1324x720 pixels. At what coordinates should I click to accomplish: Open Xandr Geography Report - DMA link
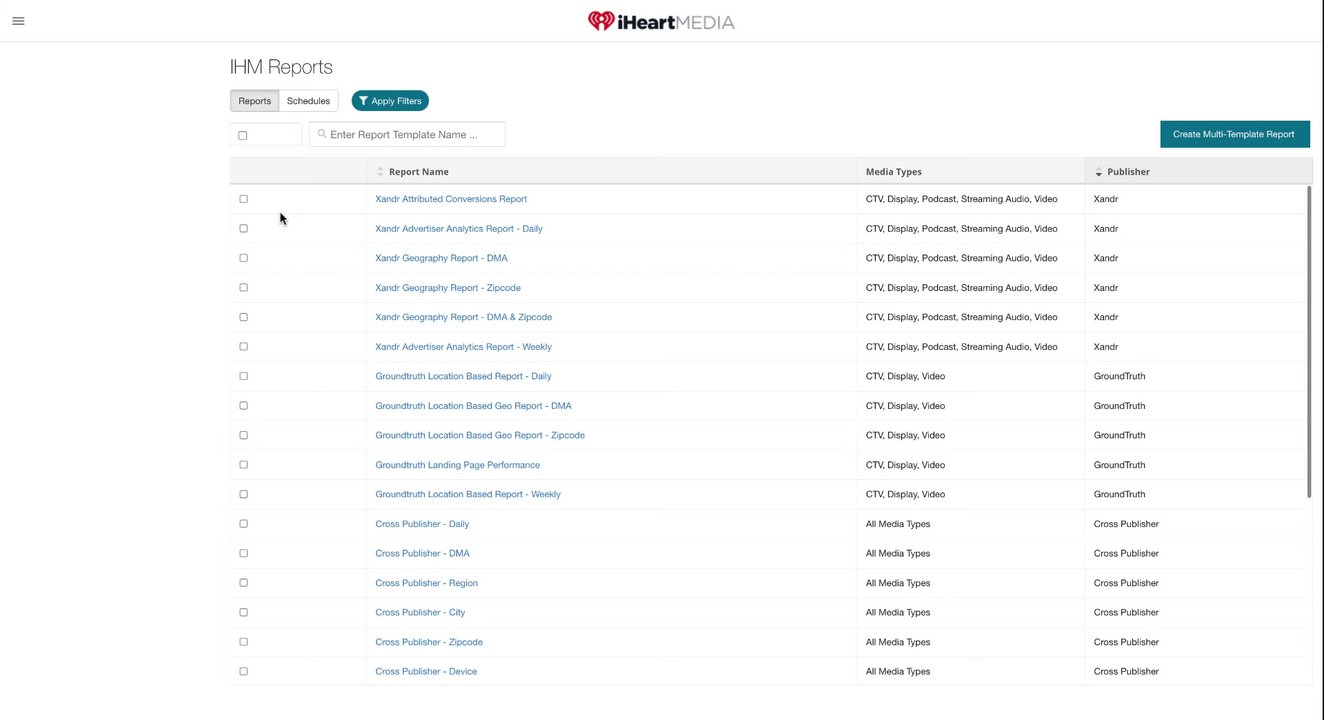(441, 258)
